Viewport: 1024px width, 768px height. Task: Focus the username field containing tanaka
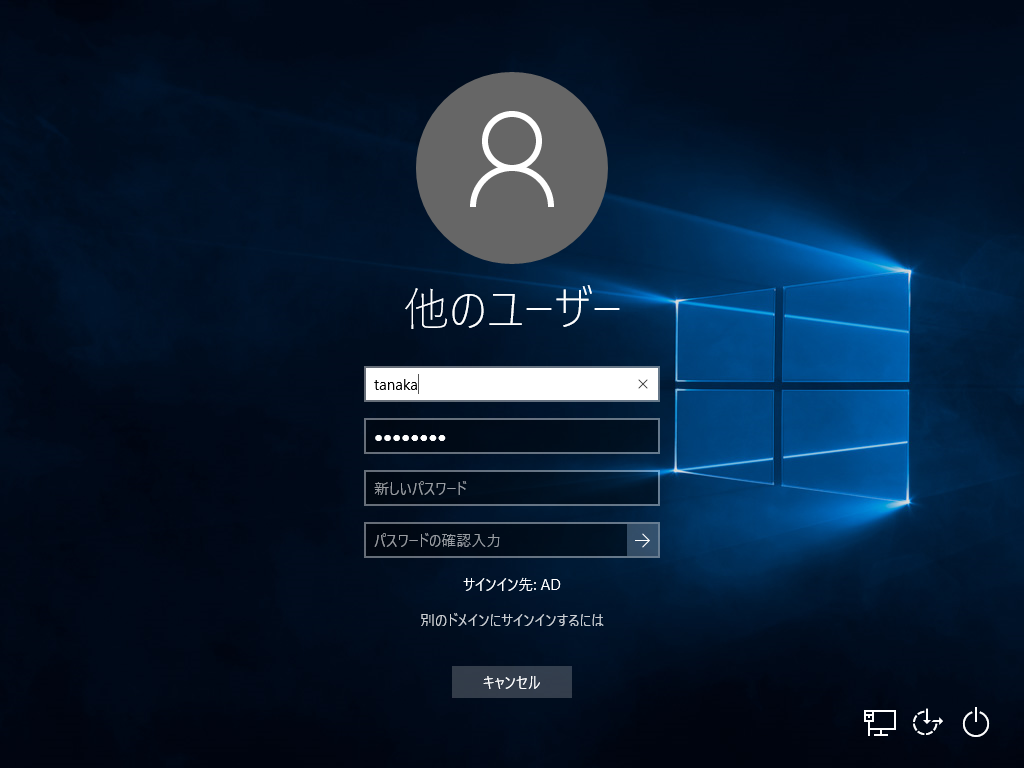(x=511, y=384)
